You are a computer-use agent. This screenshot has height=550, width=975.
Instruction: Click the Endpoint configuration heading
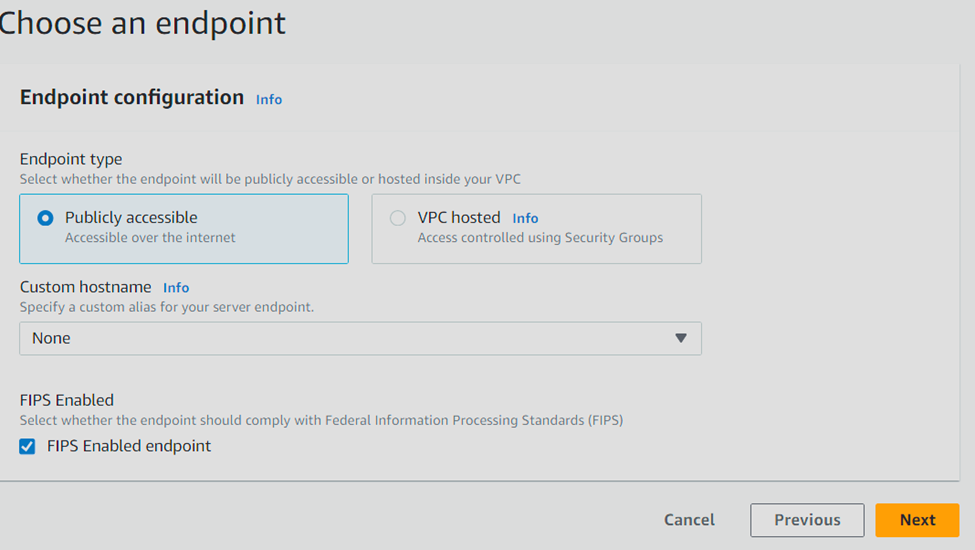click(x=132, y=98)
